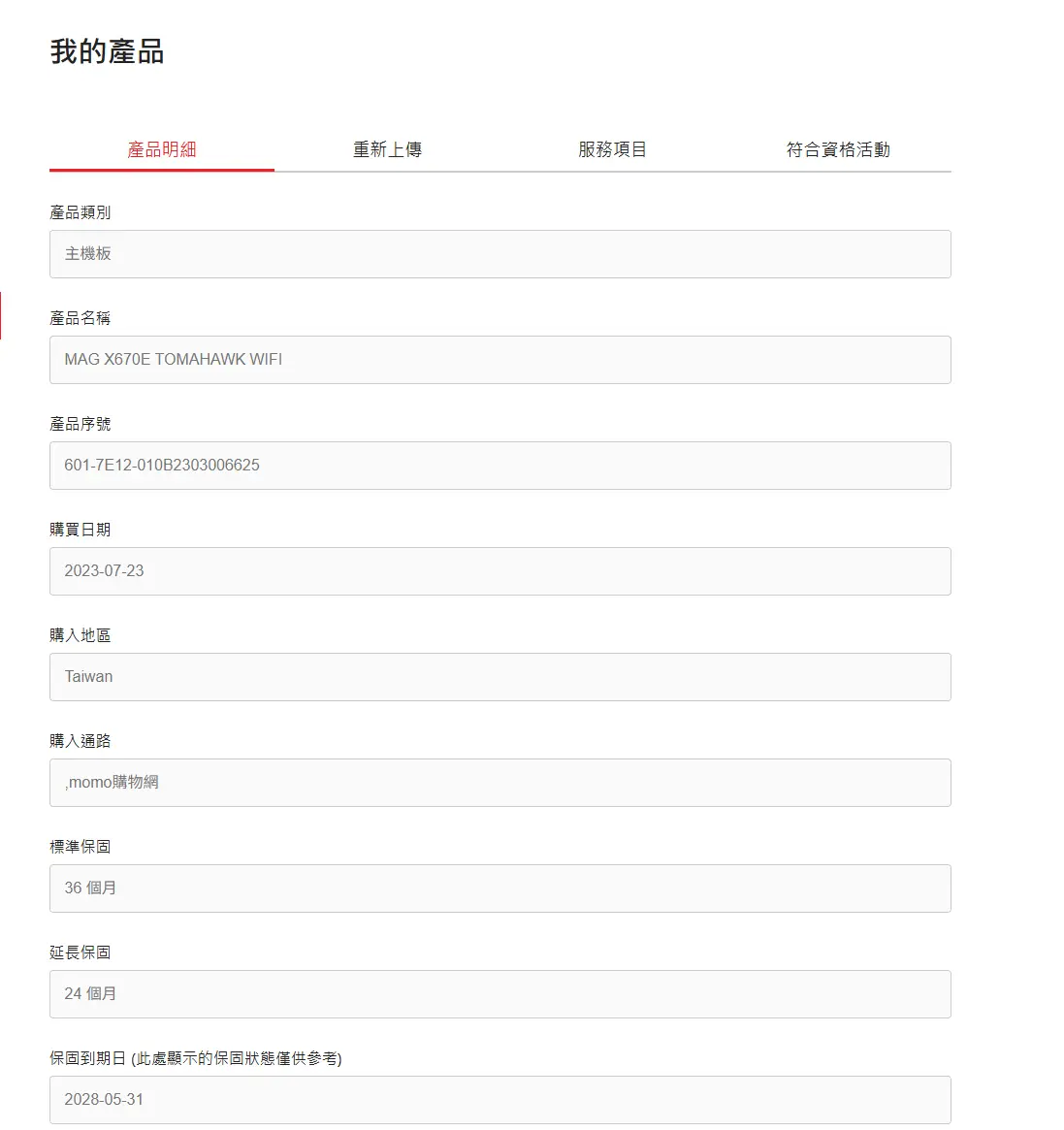Click the 產品序號 label text

[x=81, y=424]
